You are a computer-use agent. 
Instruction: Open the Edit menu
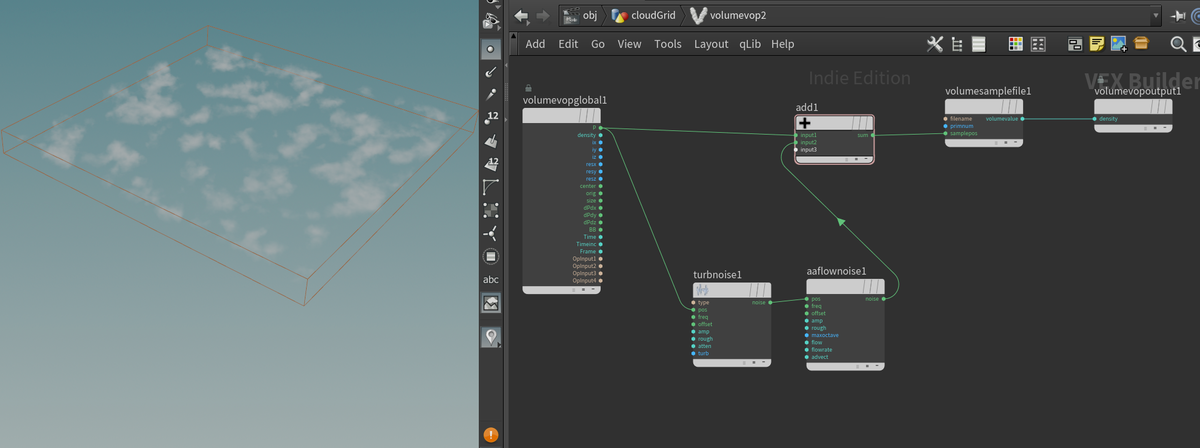point(568,44)
